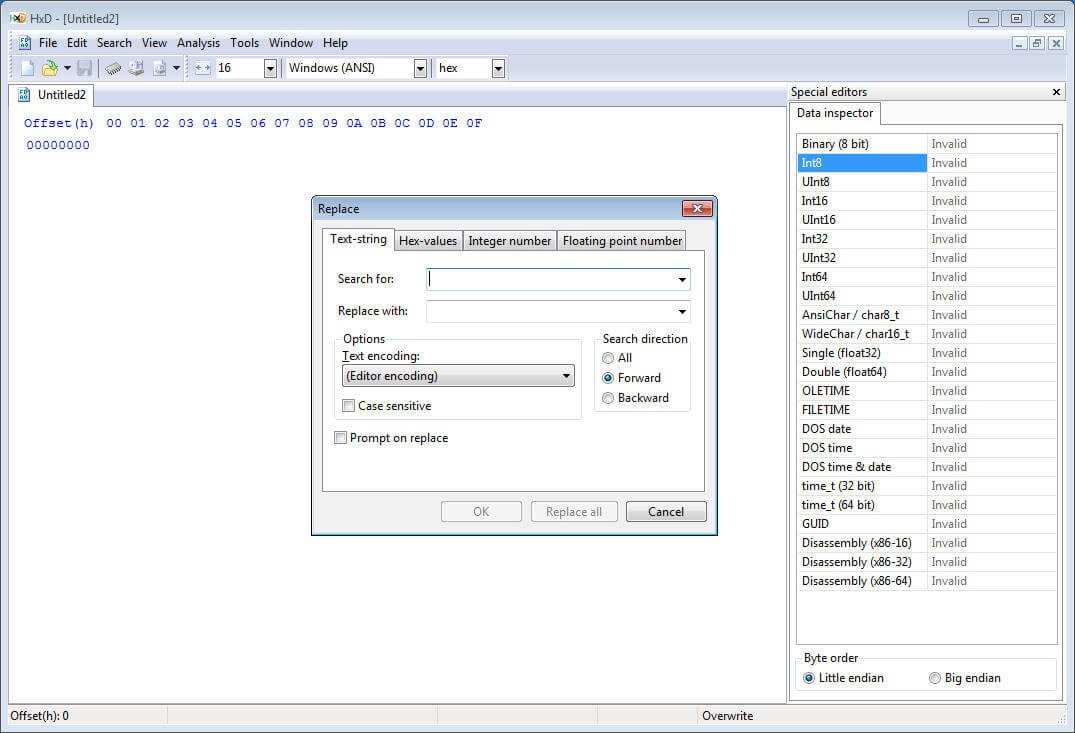Open the Text encoding dropdown

coord(568,375)
